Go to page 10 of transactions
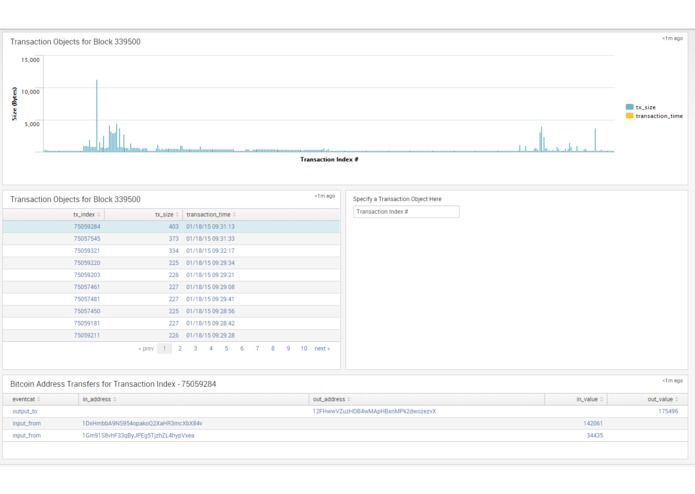The height and width of the screenshot is (494, 695). tap(304, 349)
